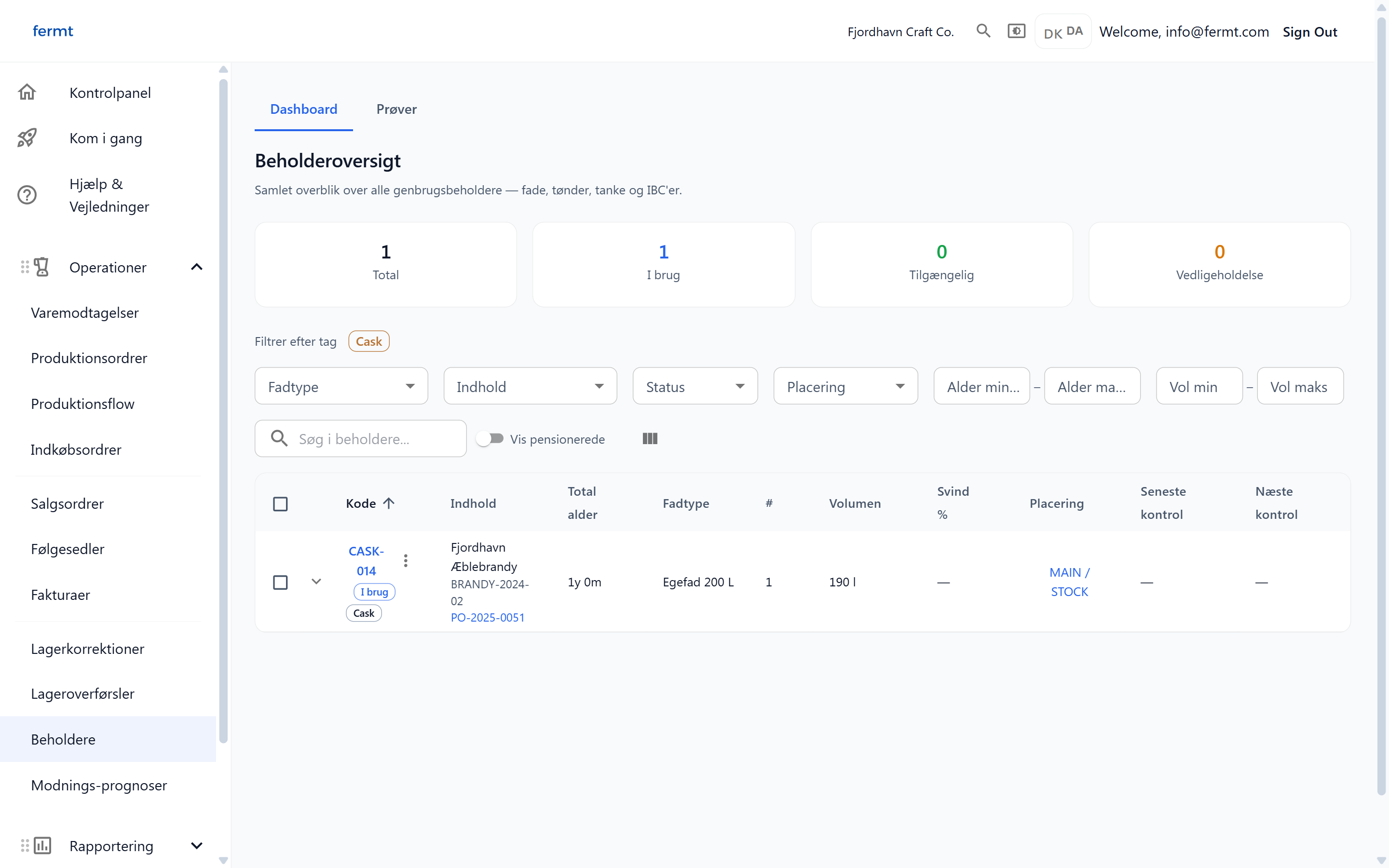Click the Rapportering chart icon
Image resolution: width=1389 pixels, height=868 pixels.
[x=42, y=846]
